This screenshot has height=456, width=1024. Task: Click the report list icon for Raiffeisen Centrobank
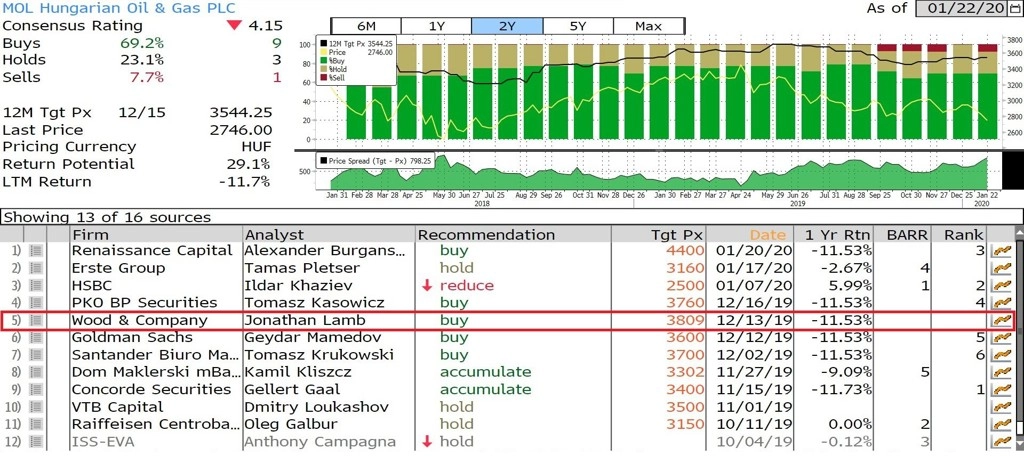[x=36, y=424]
